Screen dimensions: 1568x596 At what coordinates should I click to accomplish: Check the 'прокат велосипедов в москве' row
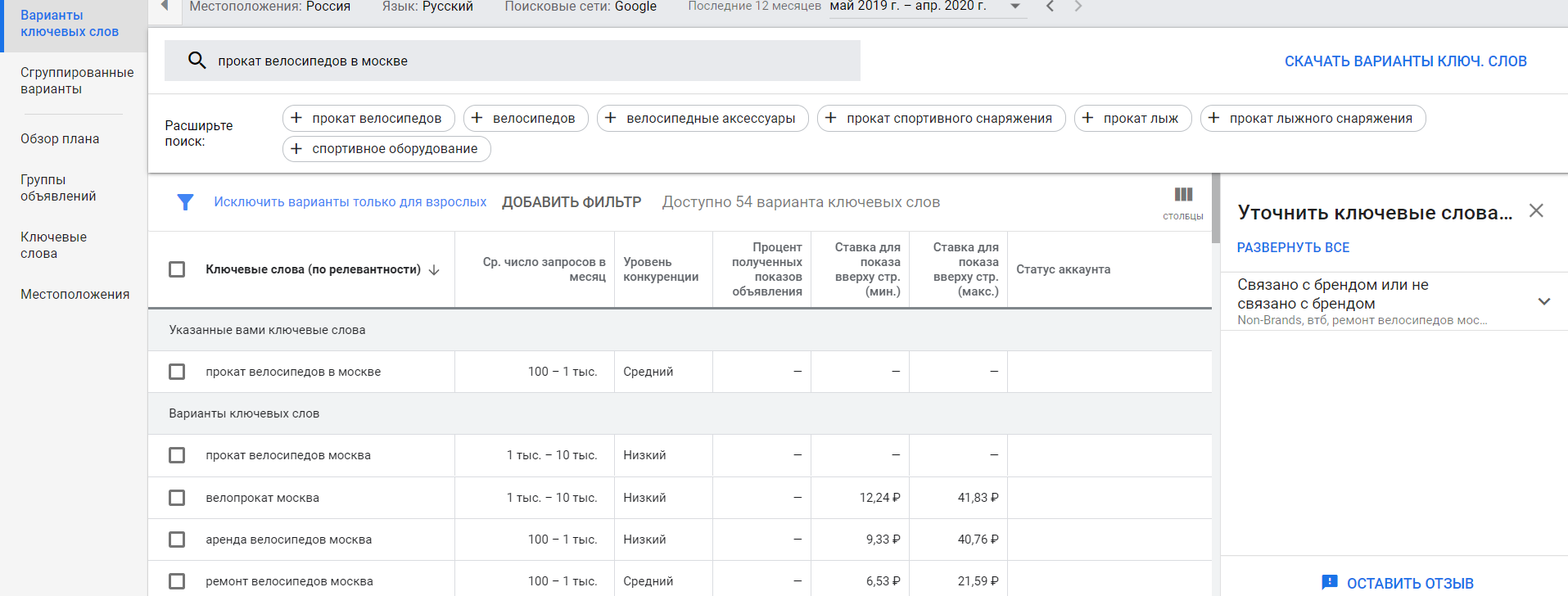coord(177,372)
